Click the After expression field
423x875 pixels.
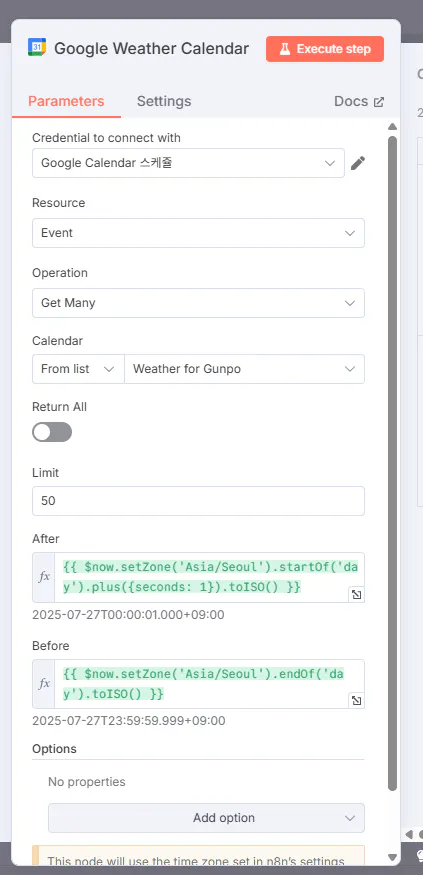(209, 578)
